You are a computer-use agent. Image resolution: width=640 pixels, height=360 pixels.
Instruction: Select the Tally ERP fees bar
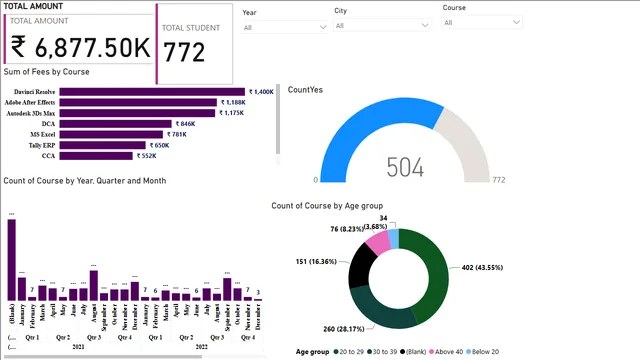pyautogui.click(x=102, y=145)
